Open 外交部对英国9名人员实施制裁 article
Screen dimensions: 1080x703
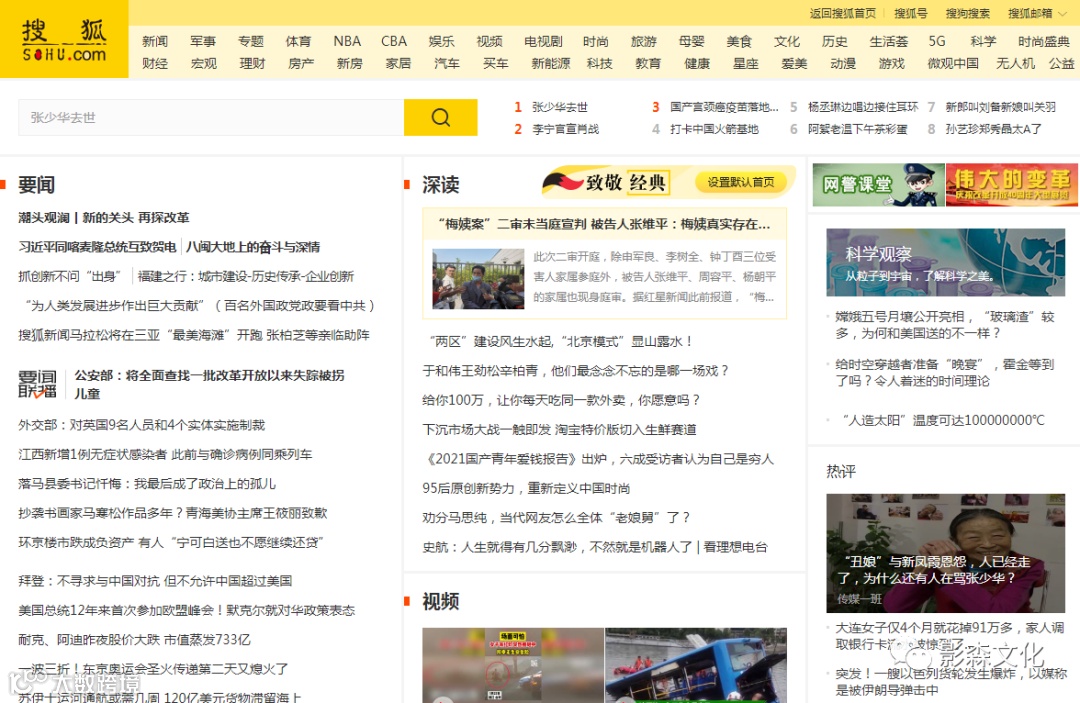pyautogui.click(x=141, y=425)
